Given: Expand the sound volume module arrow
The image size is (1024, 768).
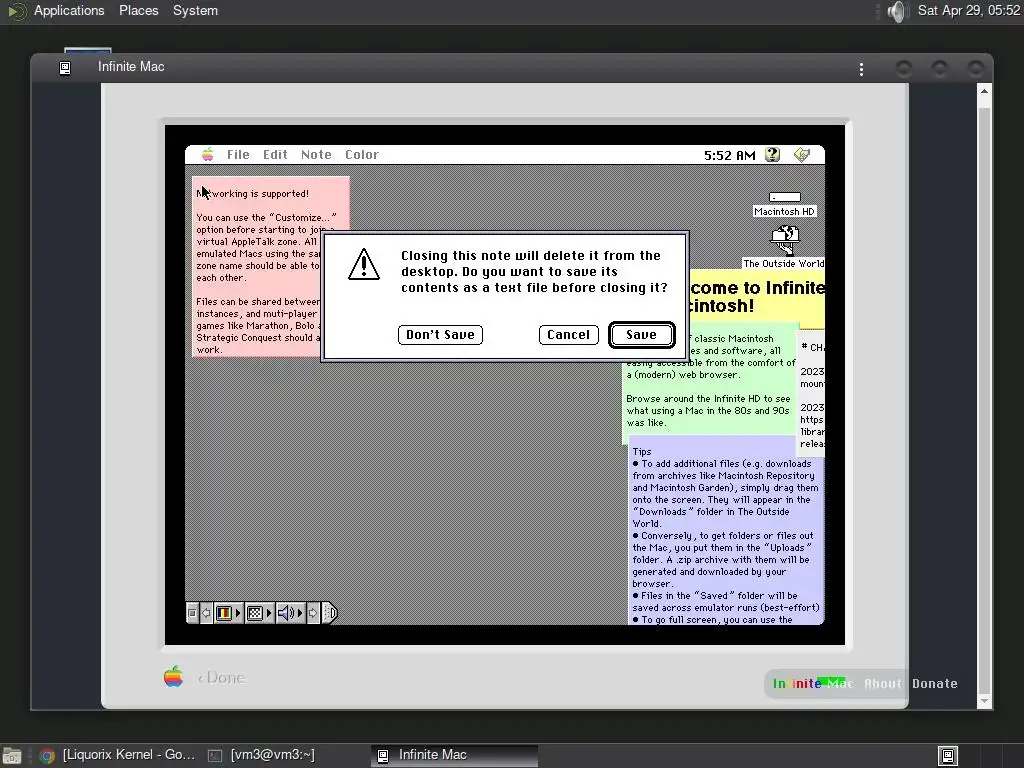Looking at the screenshot, I should tap(300, 613).
